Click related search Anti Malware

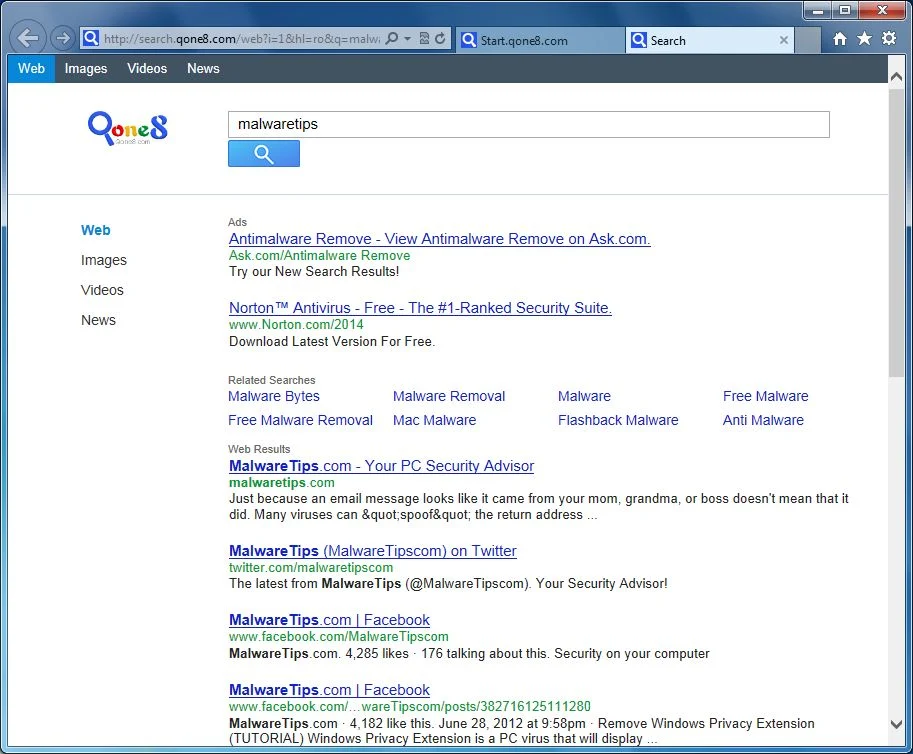point(763,420)
